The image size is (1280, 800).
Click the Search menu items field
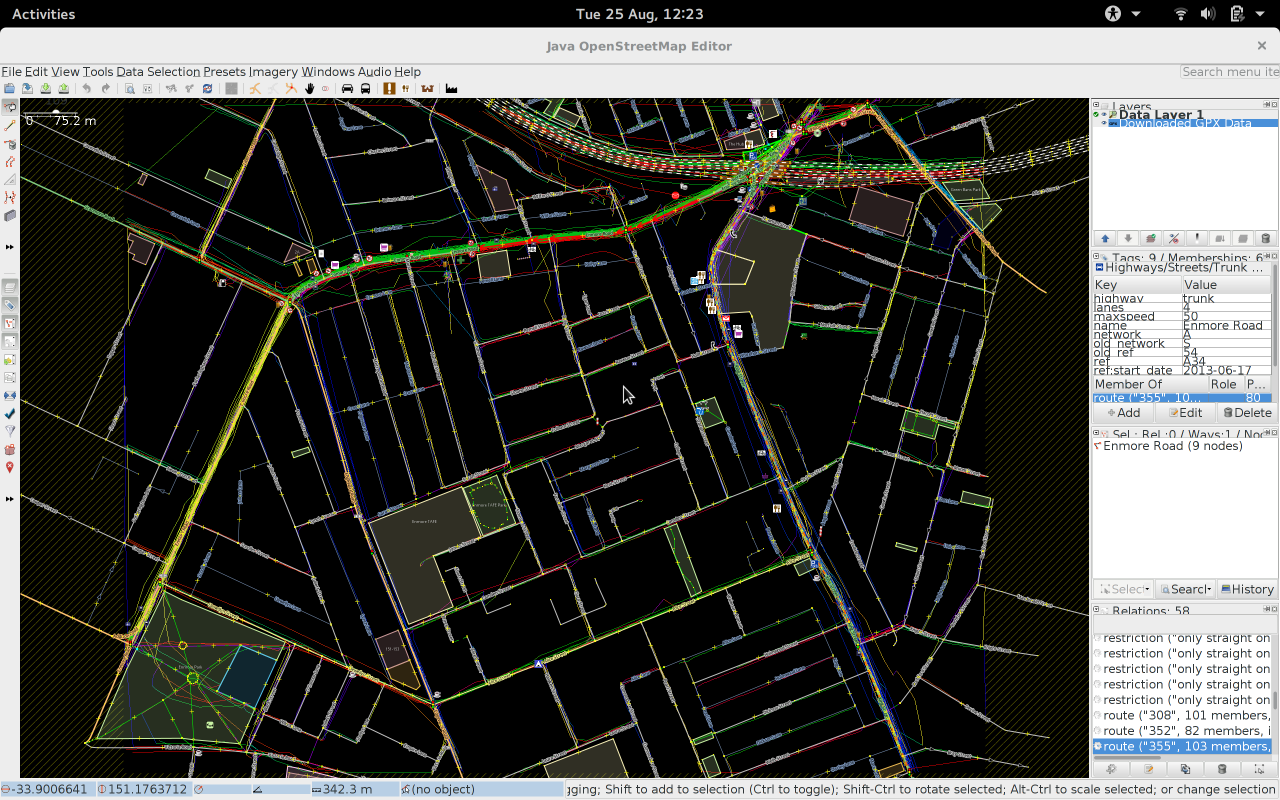1229,72
